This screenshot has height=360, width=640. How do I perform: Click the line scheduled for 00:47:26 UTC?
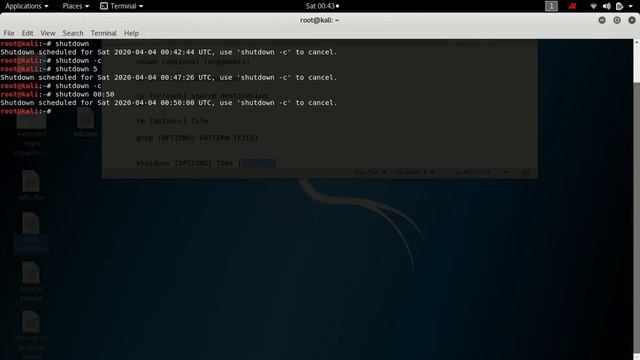[x=169, y=78]
